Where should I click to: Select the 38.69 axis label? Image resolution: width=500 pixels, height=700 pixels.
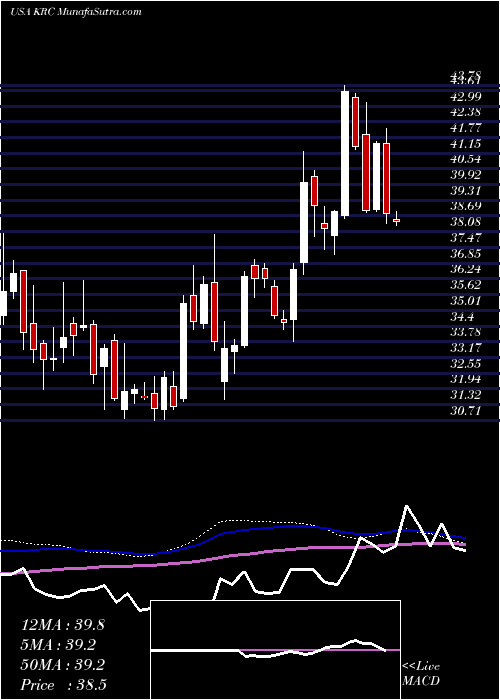click(466, 206)
